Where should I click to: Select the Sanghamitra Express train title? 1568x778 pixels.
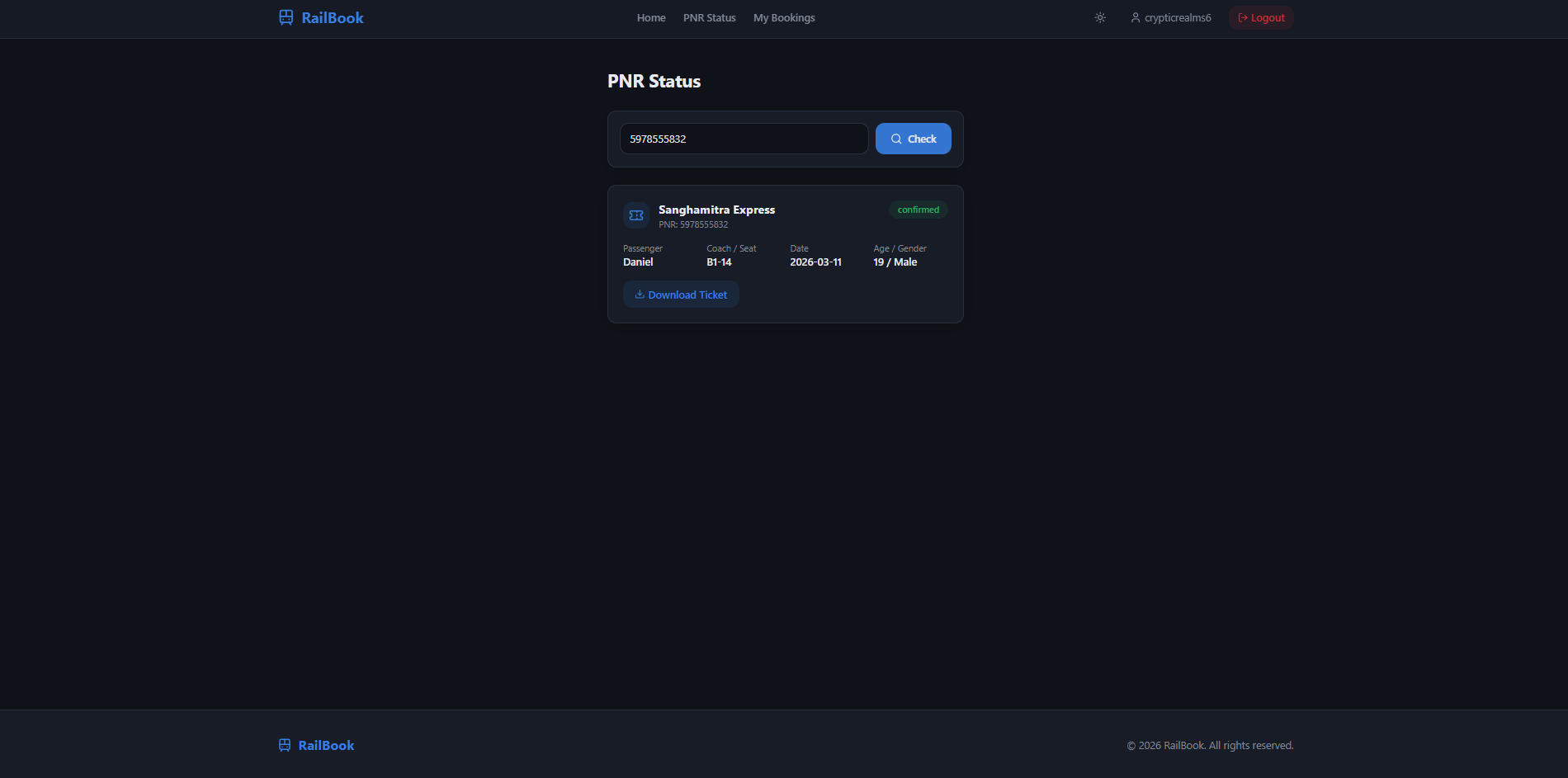click(x=716, y=210)
